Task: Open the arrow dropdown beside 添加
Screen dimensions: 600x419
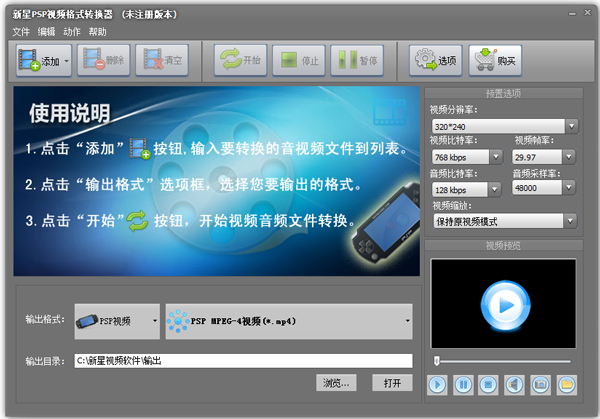Action: tap(67, 60)
